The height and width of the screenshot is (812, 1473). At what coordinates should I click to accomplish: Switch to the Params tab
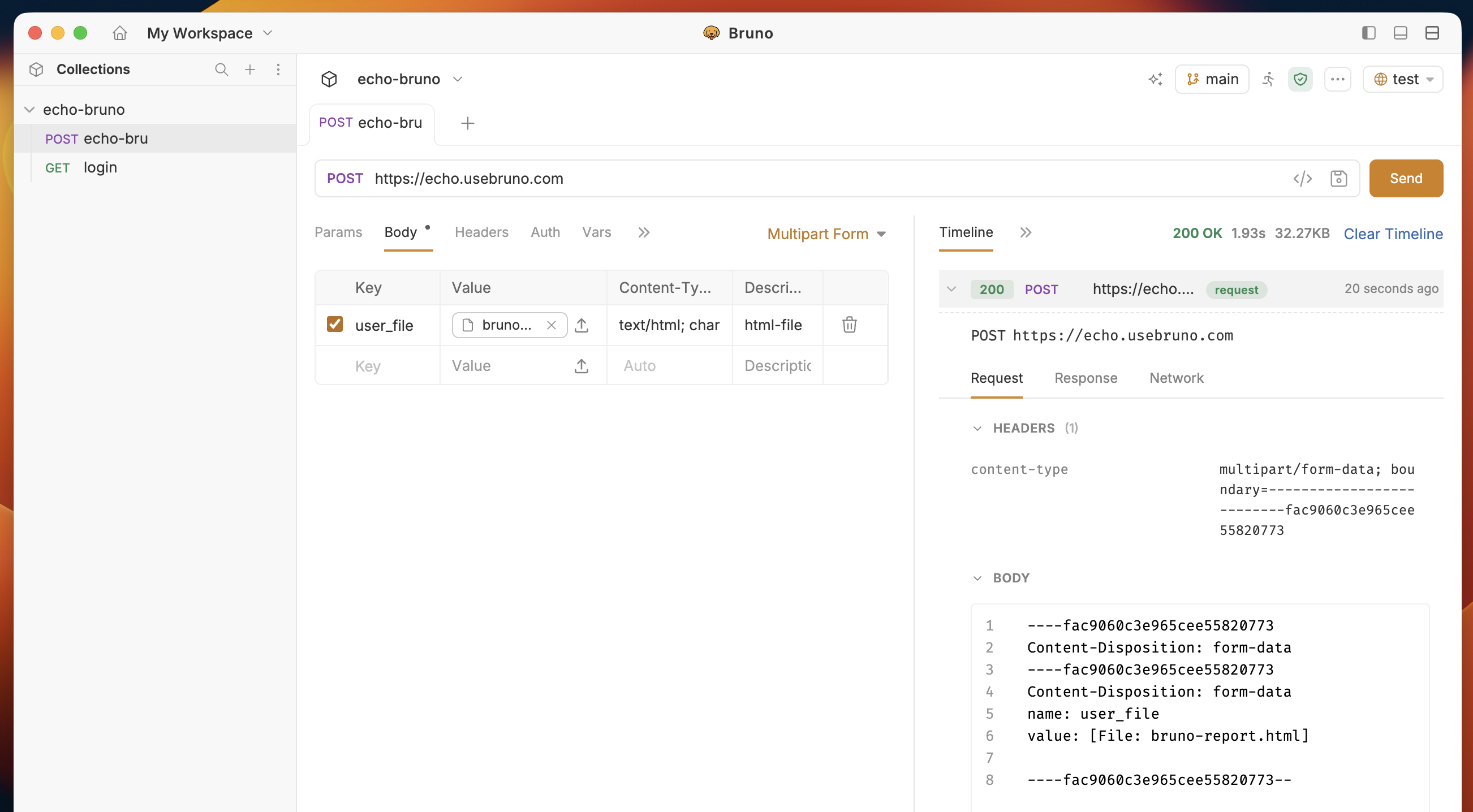[x=338, y=232]
